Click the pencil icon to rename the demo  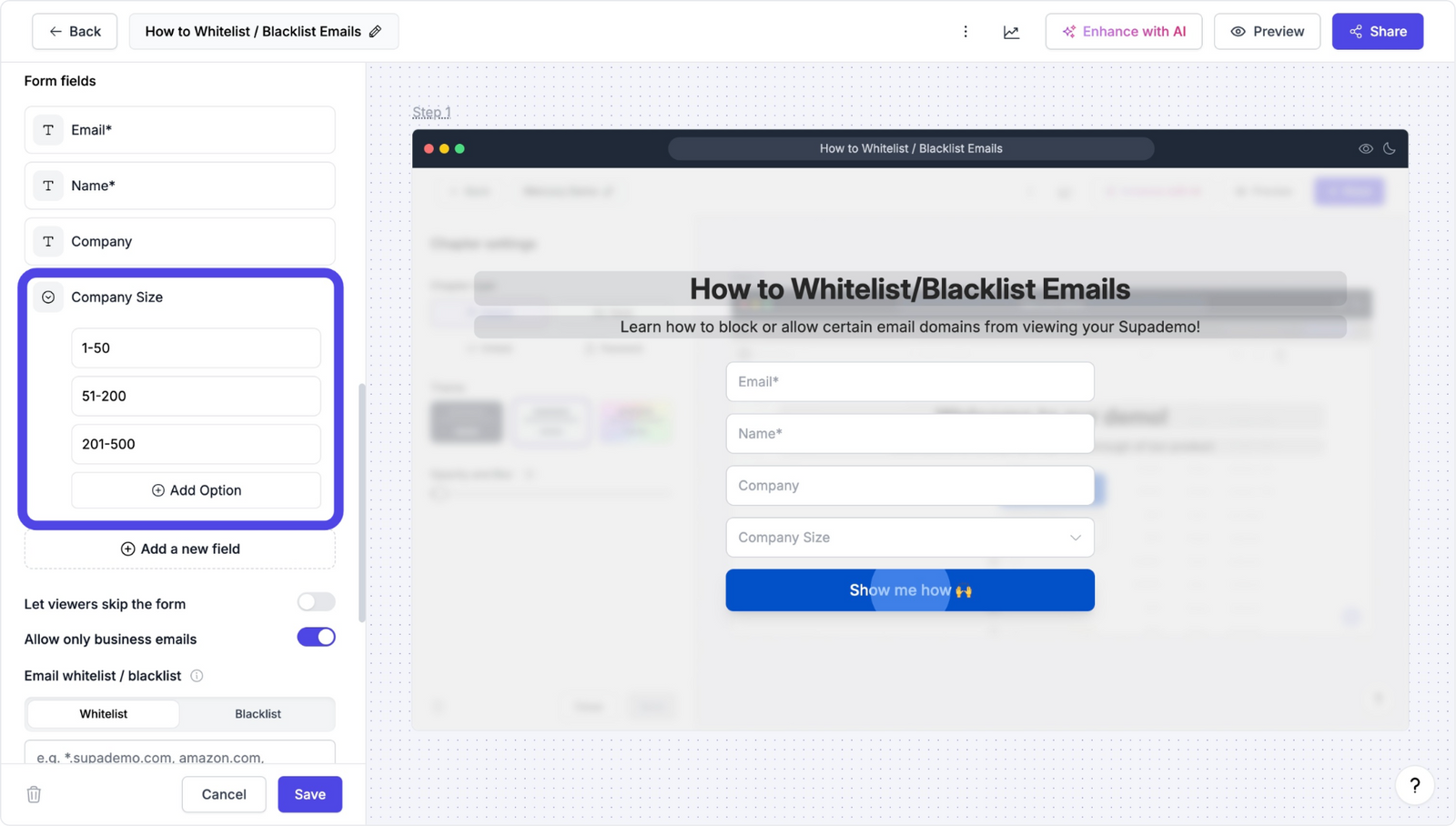[x=375, y=32]
